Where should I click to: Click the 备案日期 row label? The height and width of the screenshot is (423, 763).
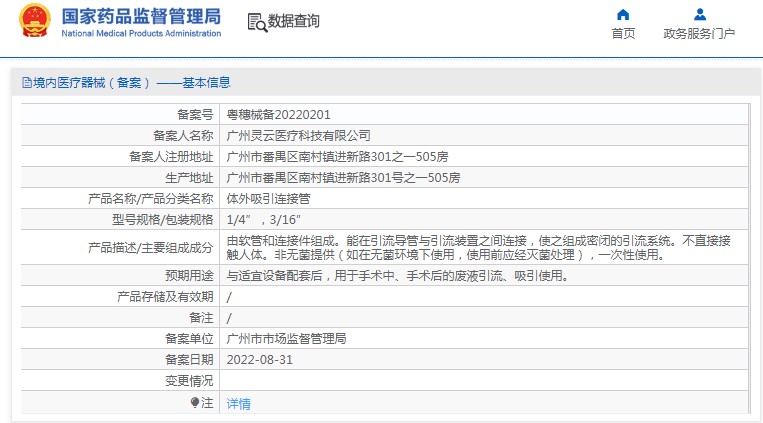(189, 360)
